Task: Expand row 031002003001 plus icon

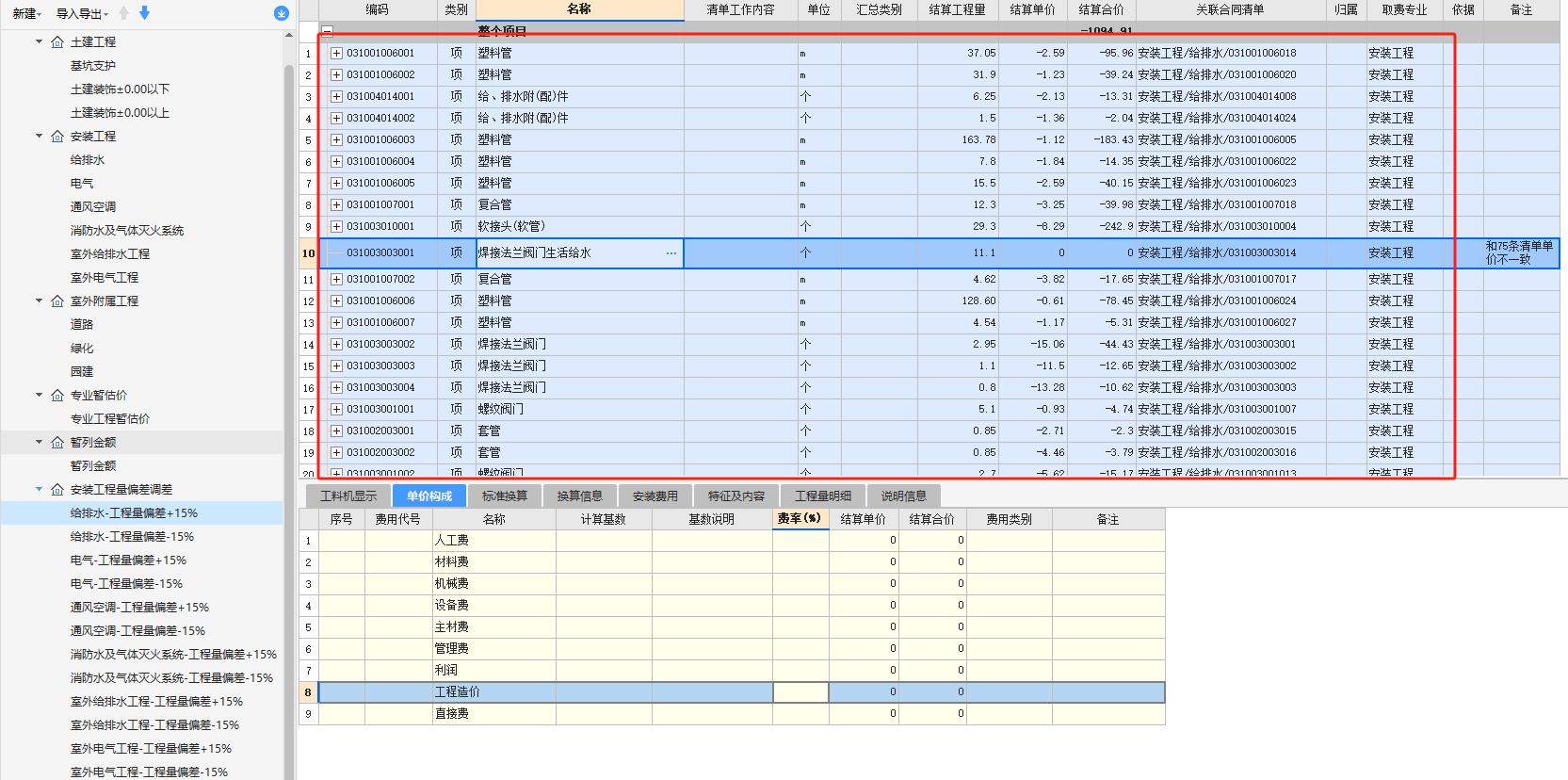Action: tap(336, 431)
